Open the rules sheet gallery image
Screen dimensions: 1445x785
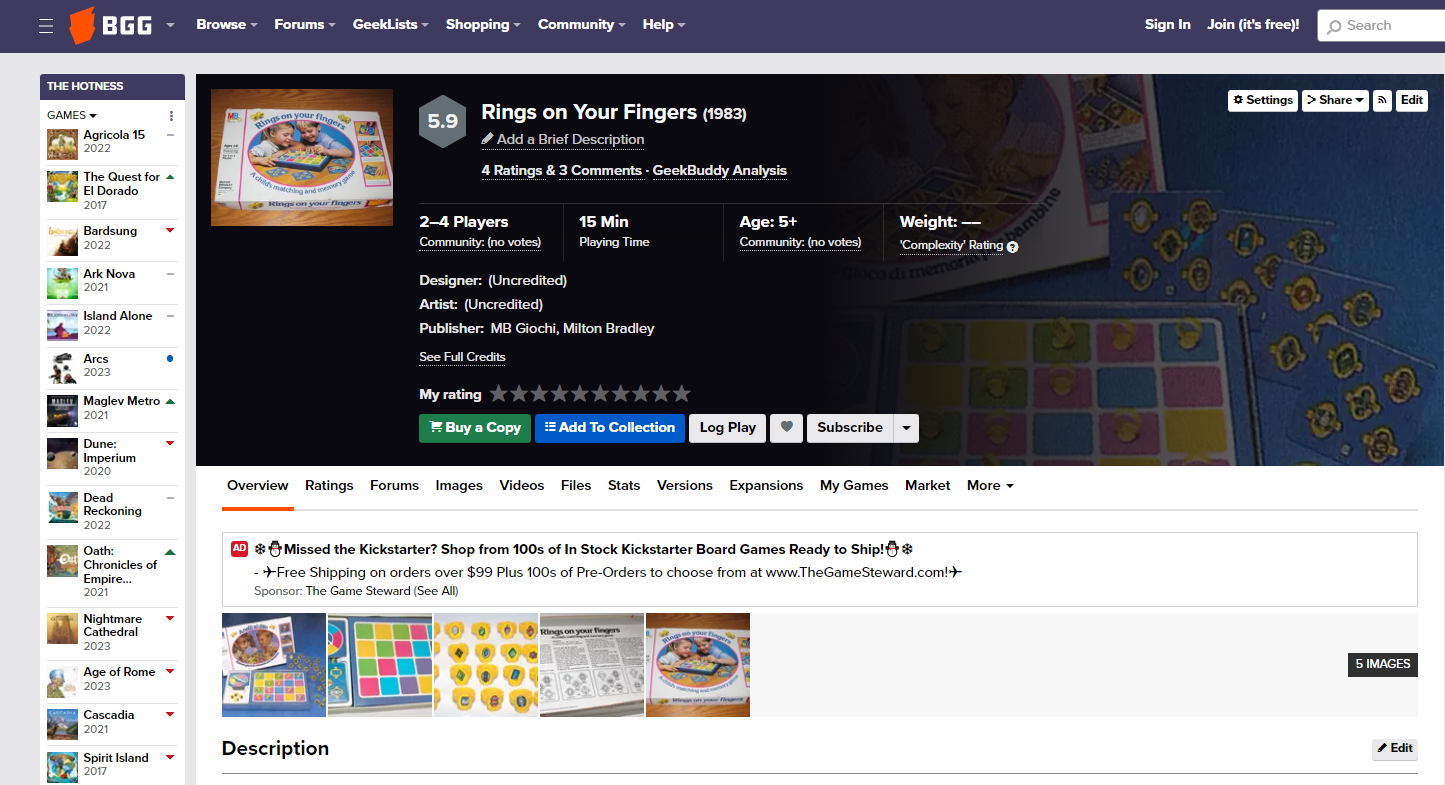[592, 665]
